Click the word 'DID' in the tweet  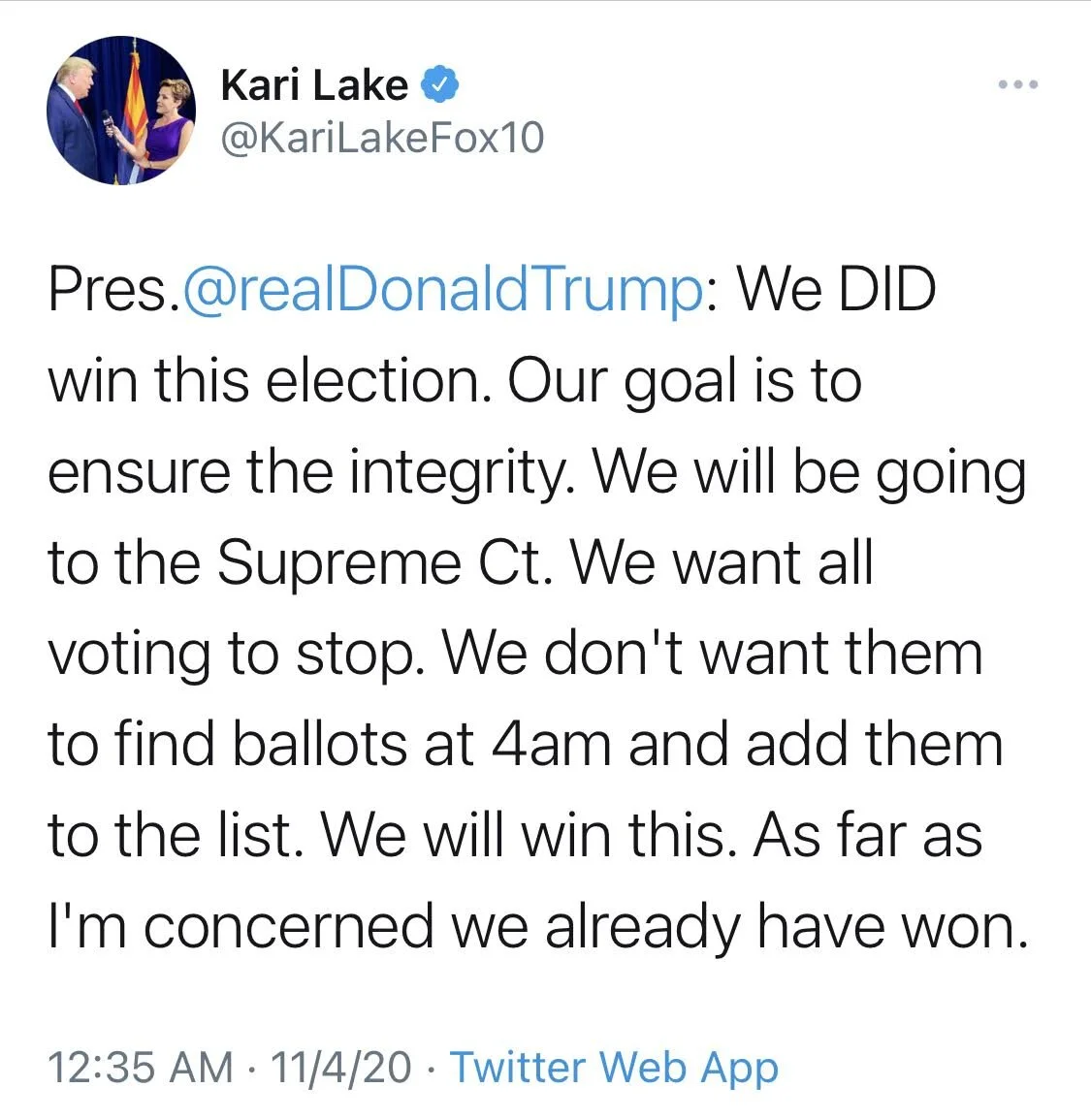[886, 290]
